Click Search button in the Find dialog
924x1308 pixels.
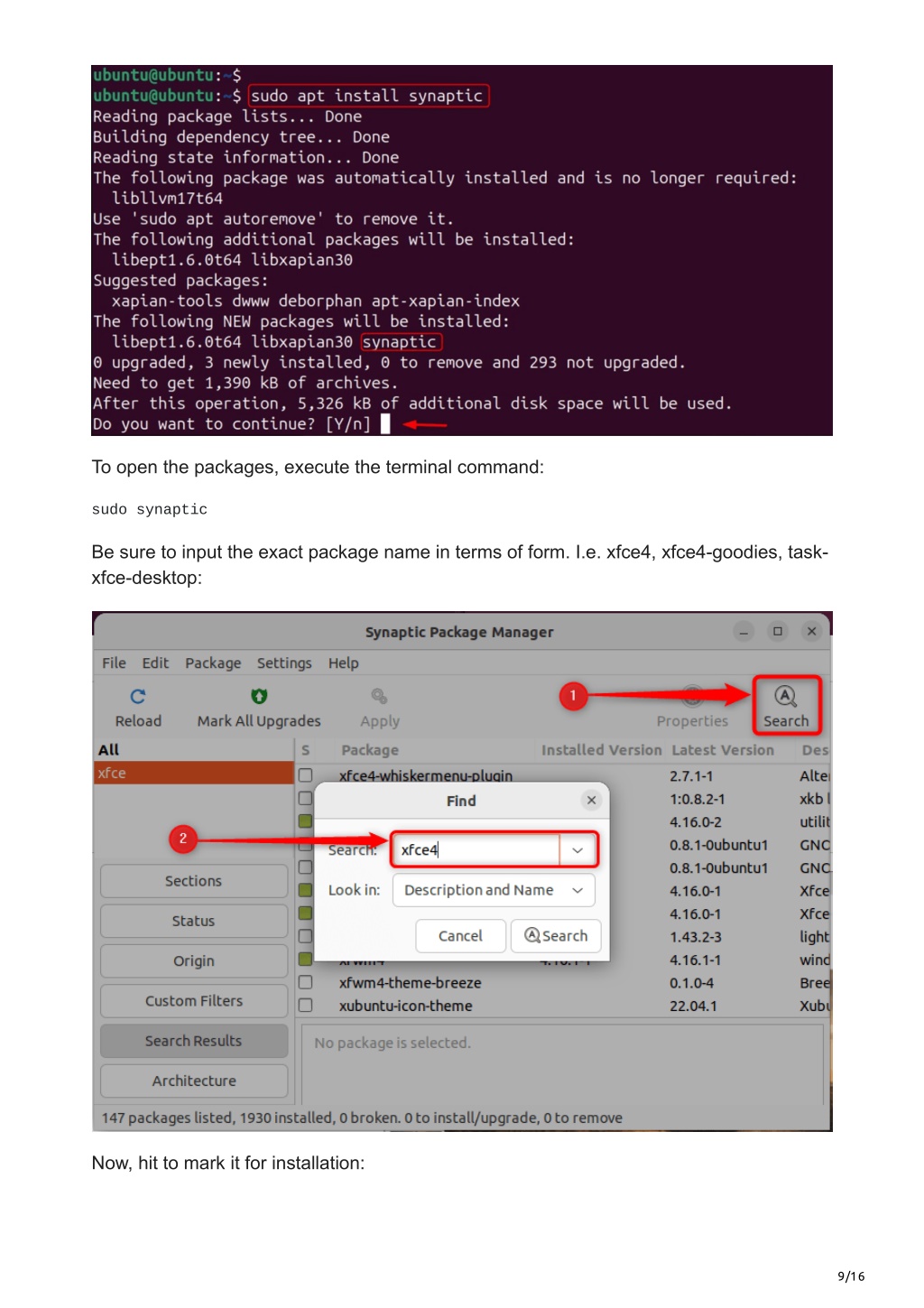(556, 936)
